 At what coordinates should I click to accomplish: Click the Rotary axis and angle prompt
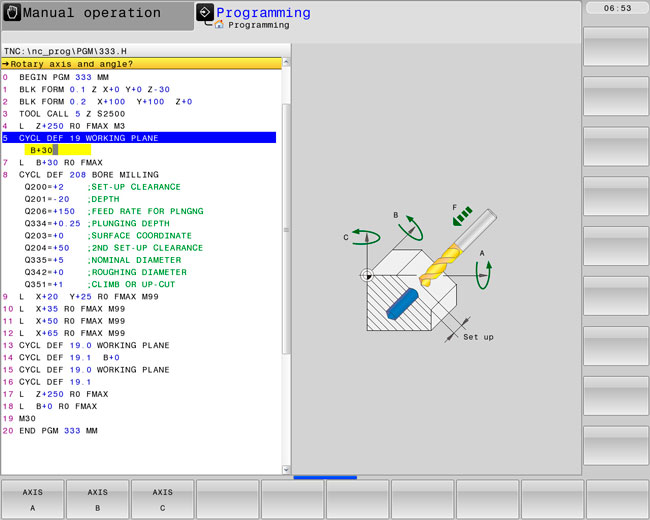click(141, 63)
